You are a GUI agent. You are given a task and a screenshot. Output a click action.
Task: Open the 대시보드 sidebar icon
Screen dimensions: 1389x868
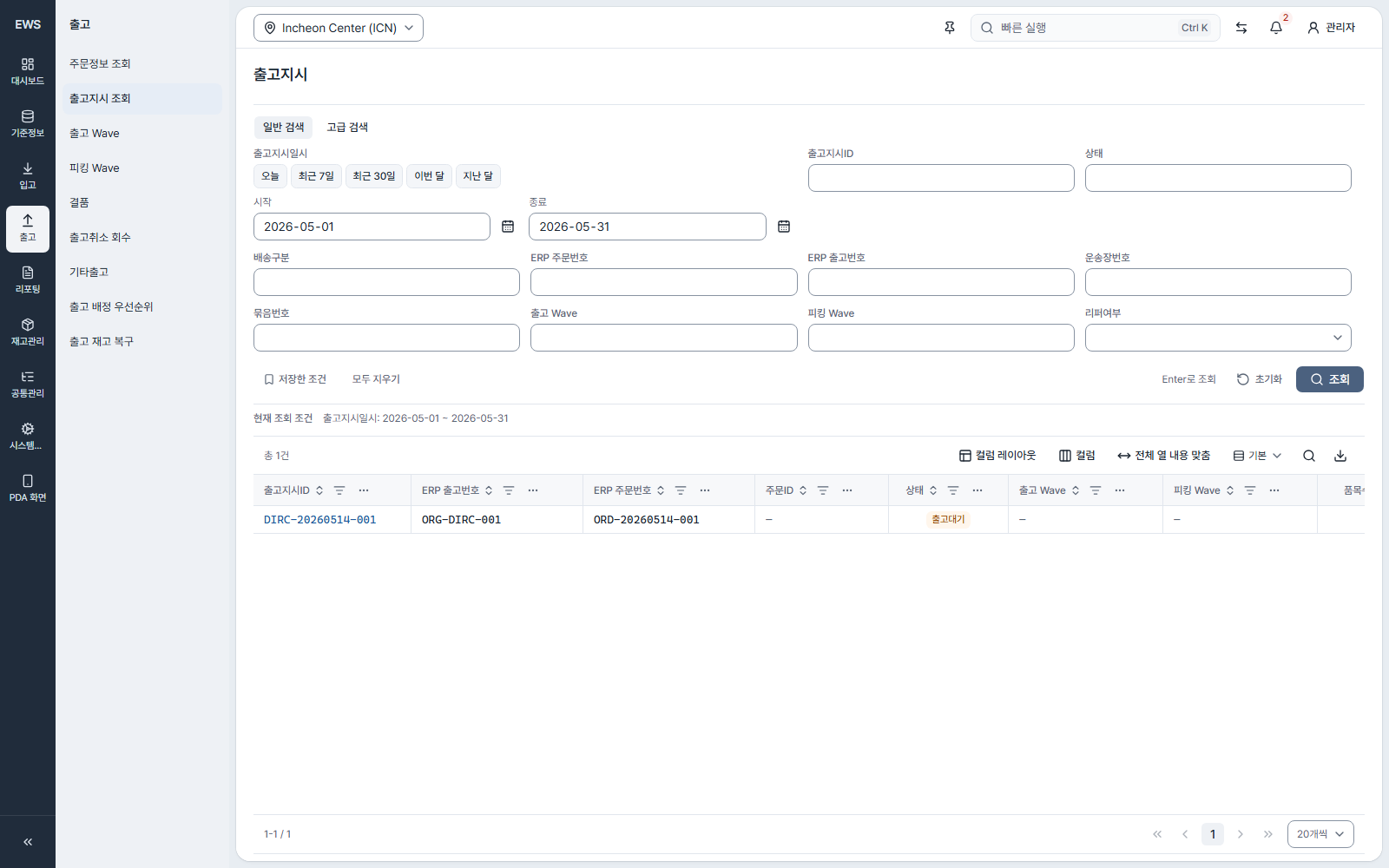28,72
